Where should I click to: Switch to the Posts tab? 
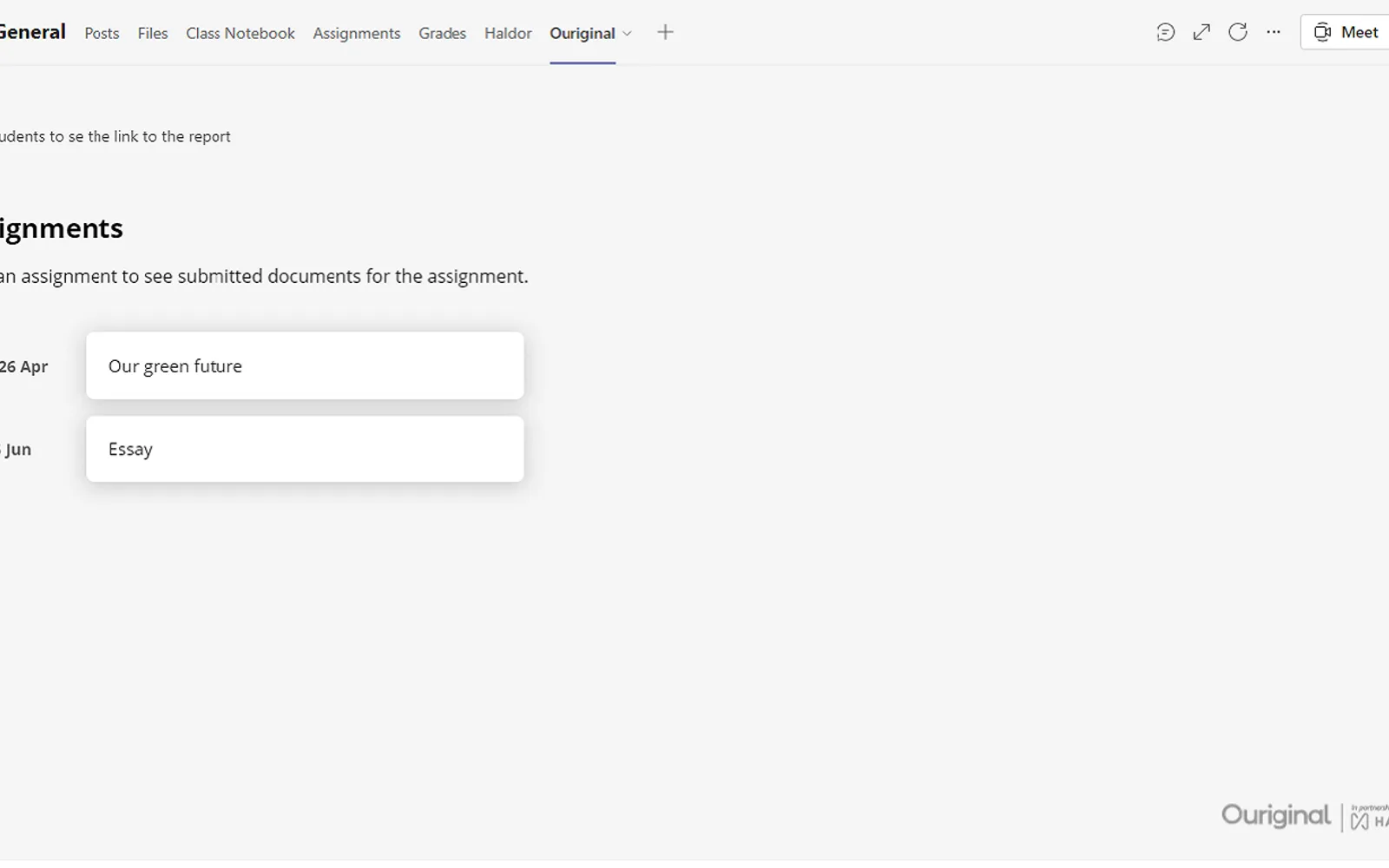click(102, 33)
